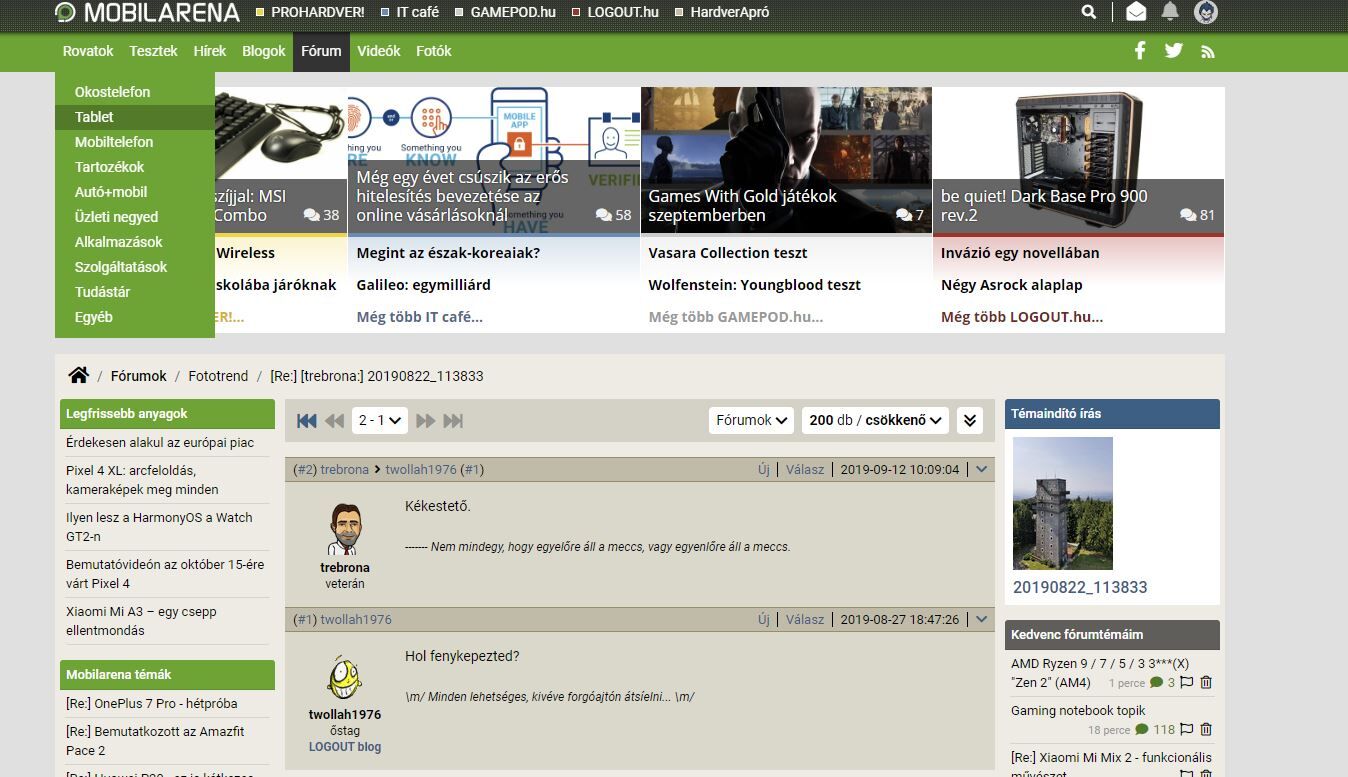Select Tablet in the dropdown menu
1348x777 pixels.
click(x=135, y=117)
